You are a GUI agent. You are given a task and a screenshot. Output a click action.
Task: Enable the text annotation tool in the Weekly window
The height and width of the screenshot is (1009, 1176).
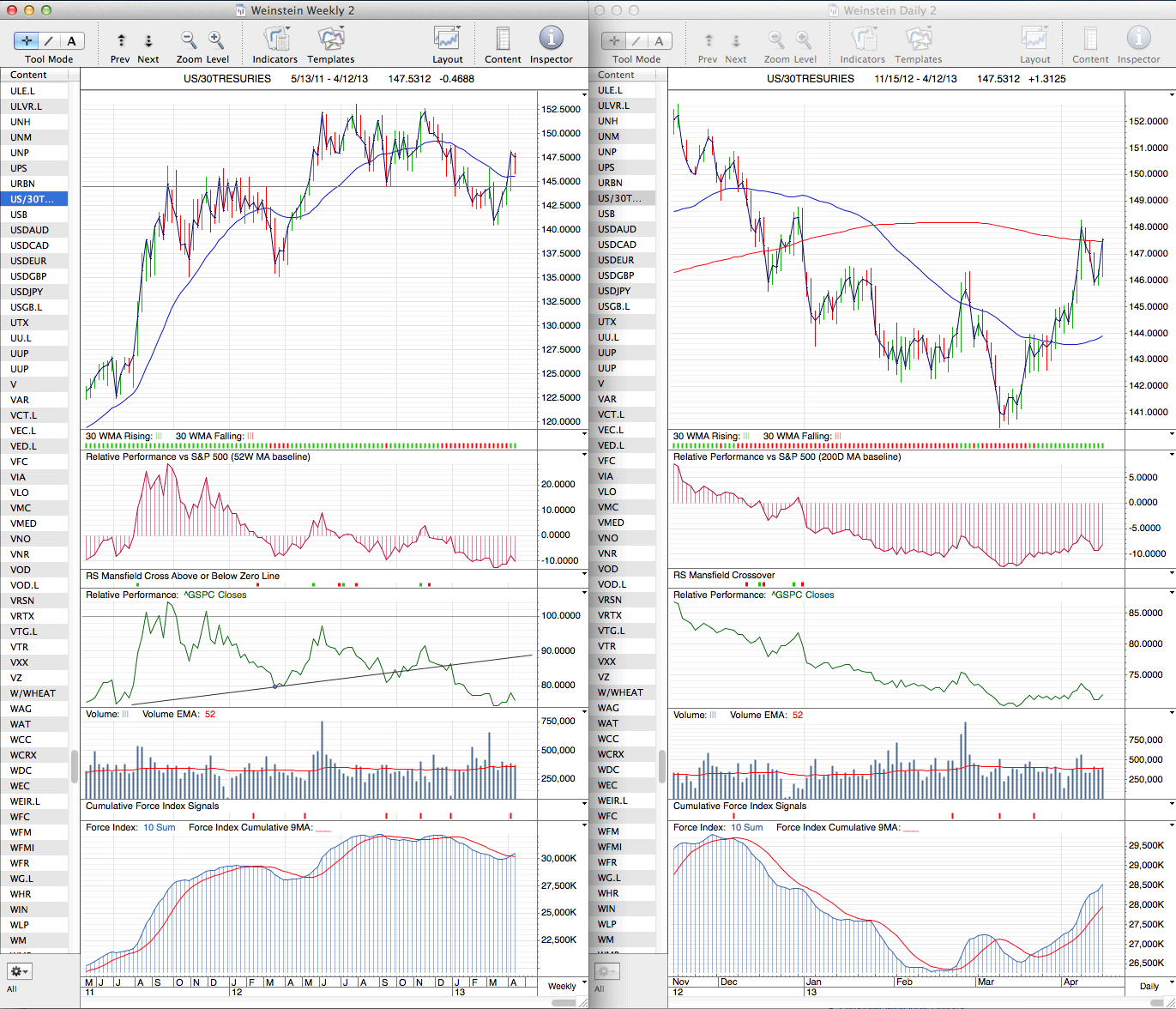71,41
